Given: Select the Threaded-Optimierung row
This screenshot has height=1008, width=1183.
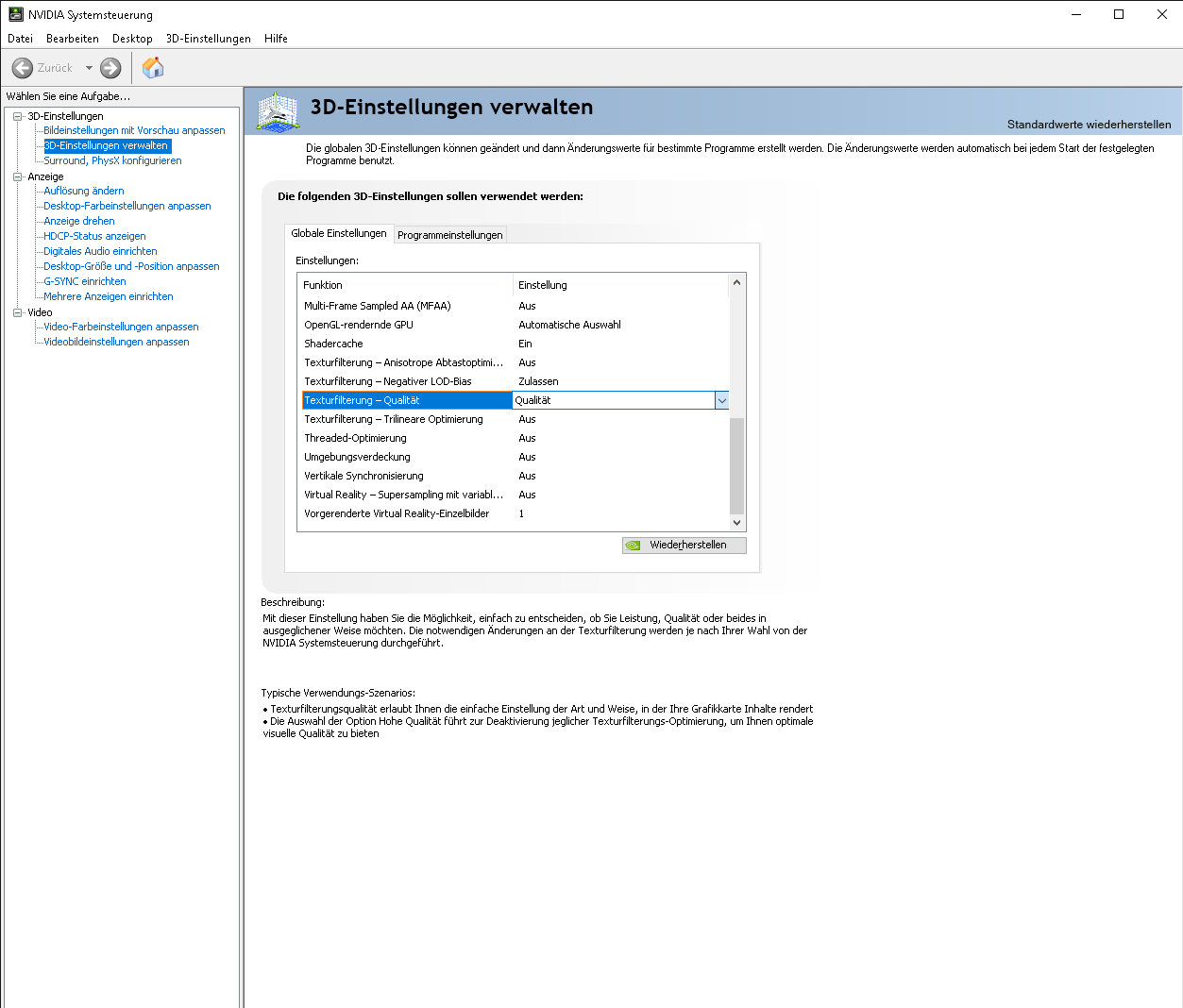Looking at the screenshot, I should [x=515, y=438].
